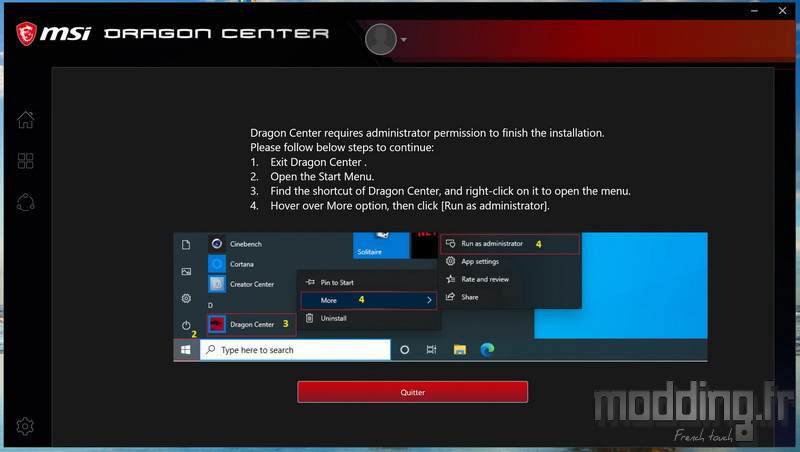The width and height of the screenshot is (800, 452).
Task: Select the text 'Exit Dragon Center .'
Action: tap(318, 162)
